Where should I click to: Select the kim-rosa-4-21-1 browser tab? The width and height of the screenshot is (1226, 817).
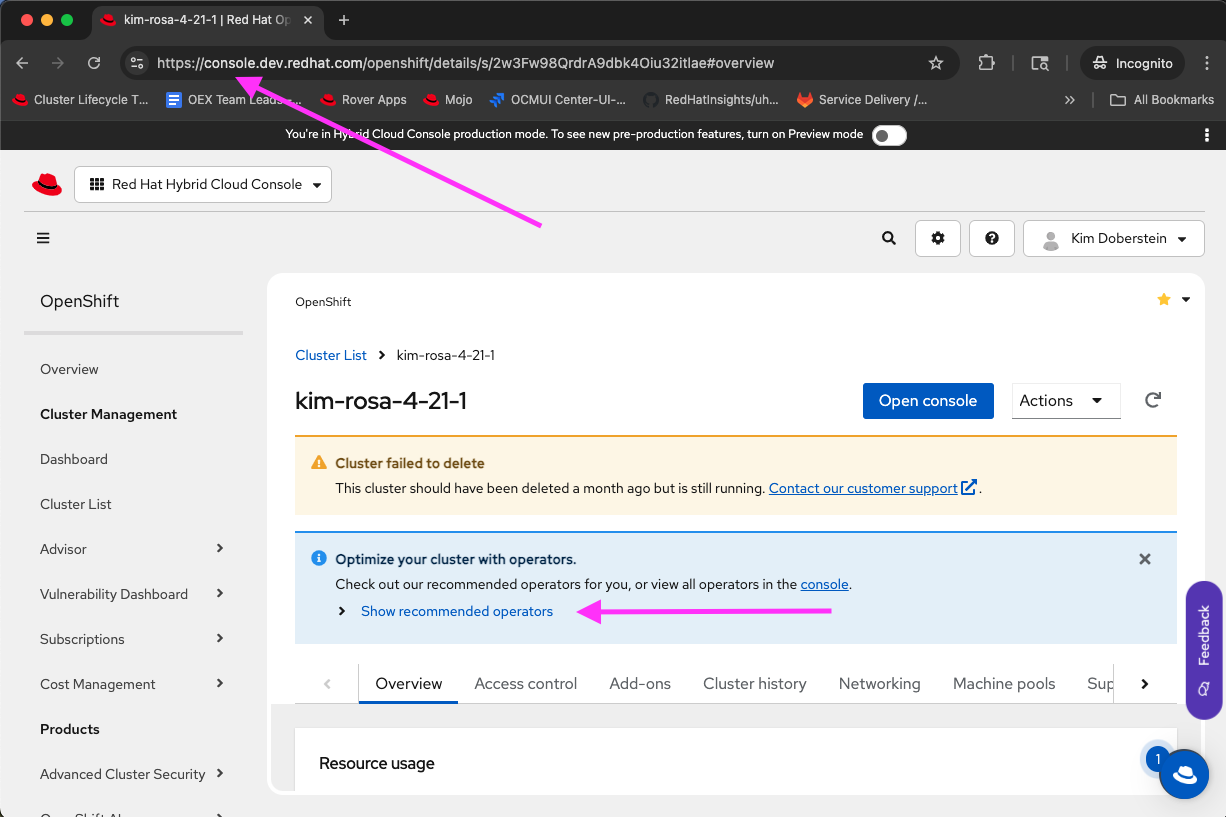(208, 20)
